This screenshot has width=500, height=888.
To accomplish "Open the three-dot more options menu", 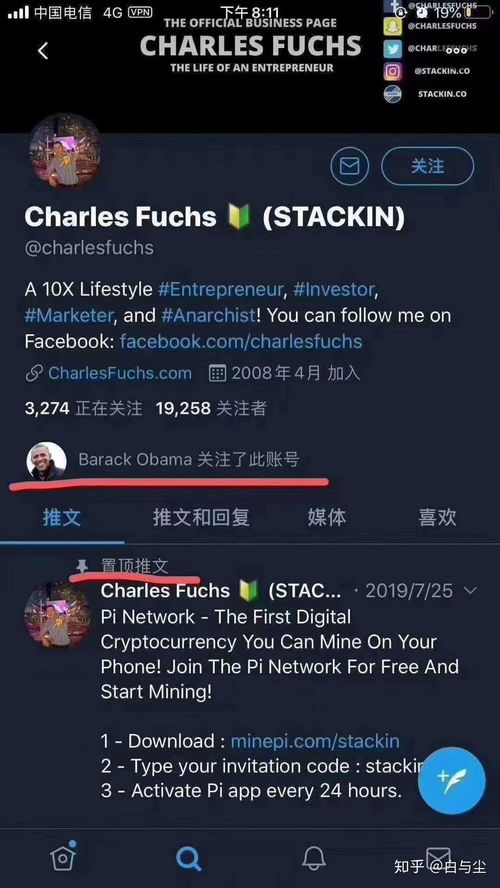I will (456, 50).
